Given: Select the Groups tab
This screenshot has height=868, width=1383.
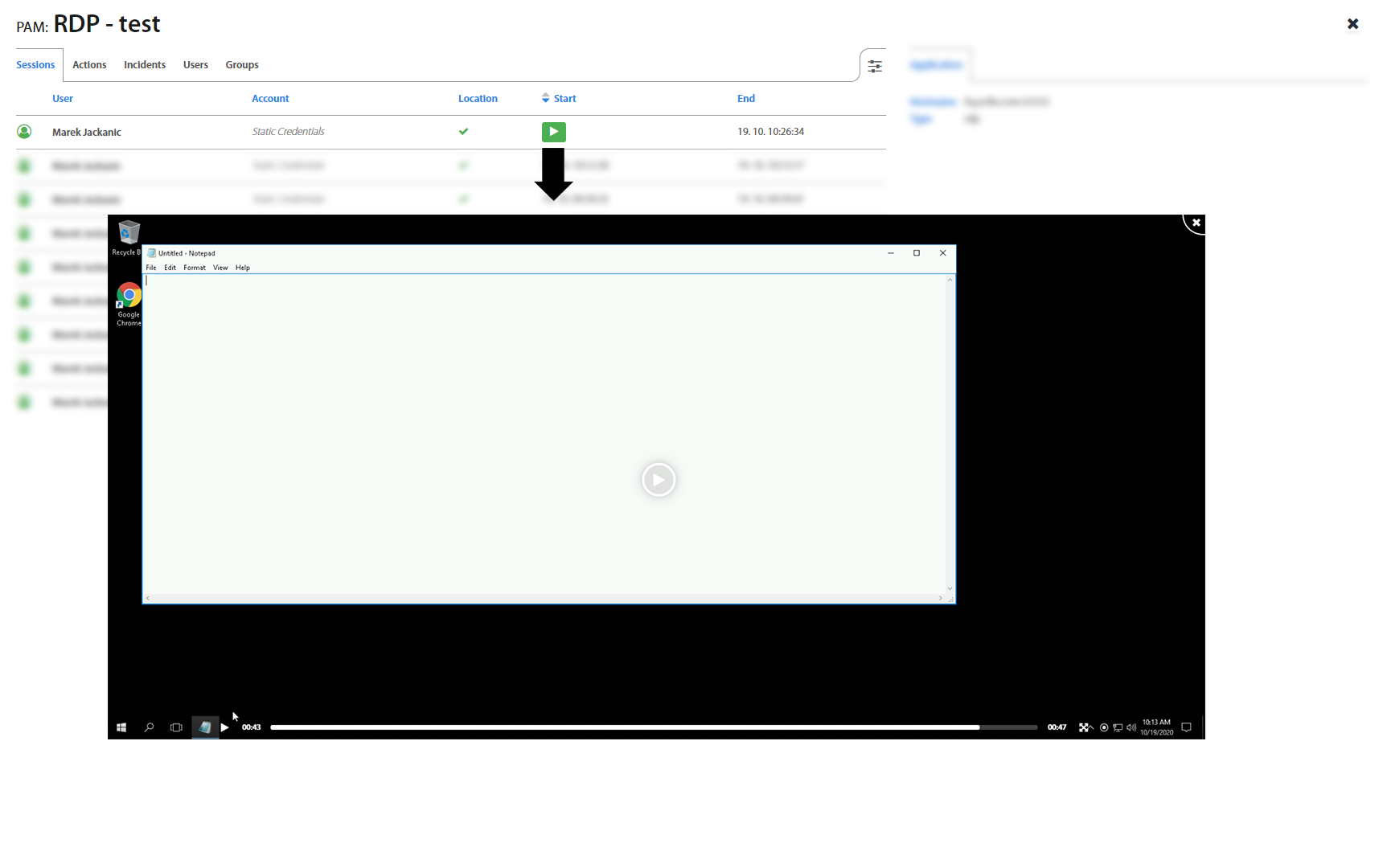Looking at the screenshot, I should pyautogui.click(x=242, y=65).
